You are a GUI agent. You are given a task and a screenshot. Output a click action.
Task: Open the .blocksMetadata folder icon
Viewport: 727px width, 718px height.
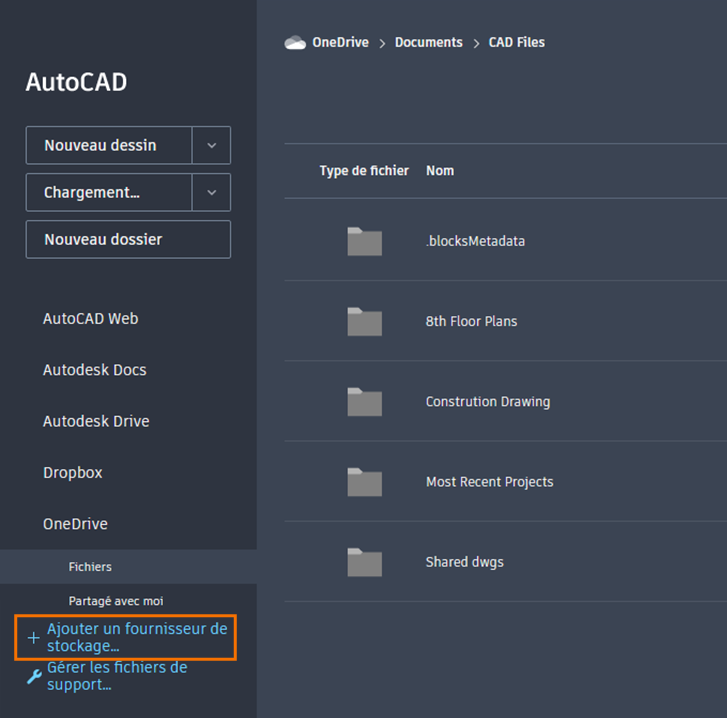pos(364,241)
